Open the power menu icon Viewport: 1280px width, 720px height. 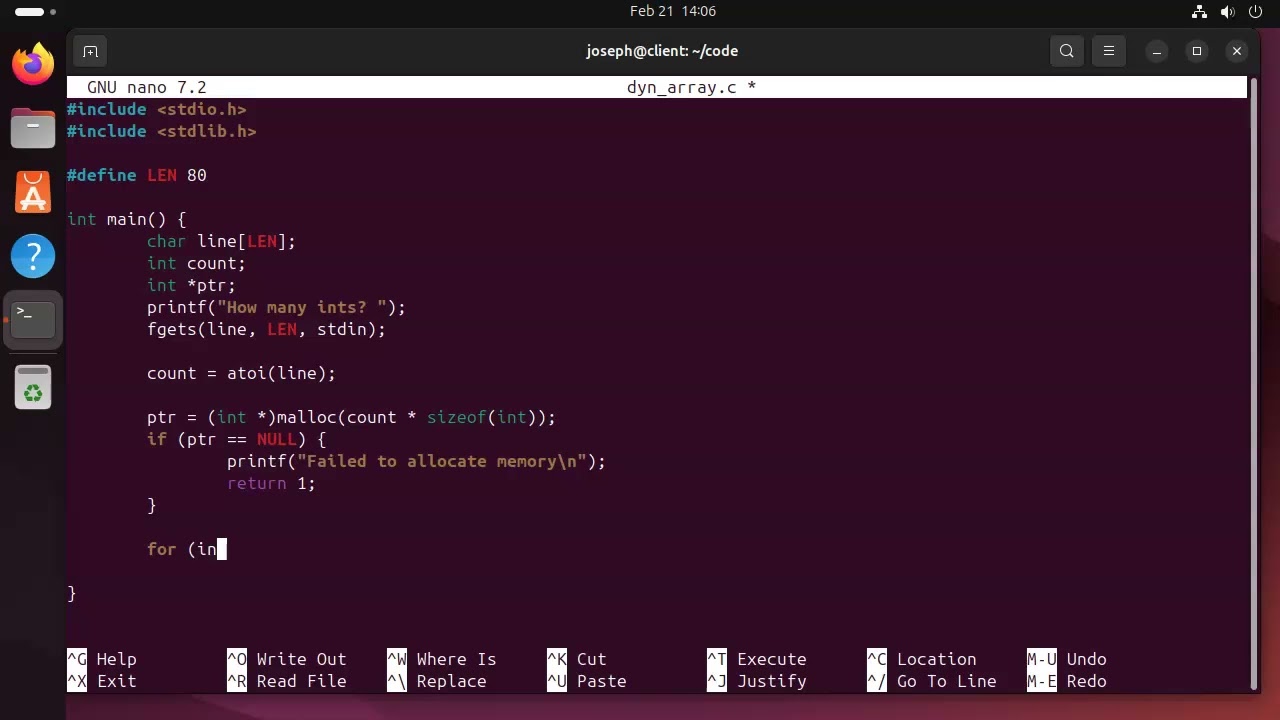tap(1256, 12)
